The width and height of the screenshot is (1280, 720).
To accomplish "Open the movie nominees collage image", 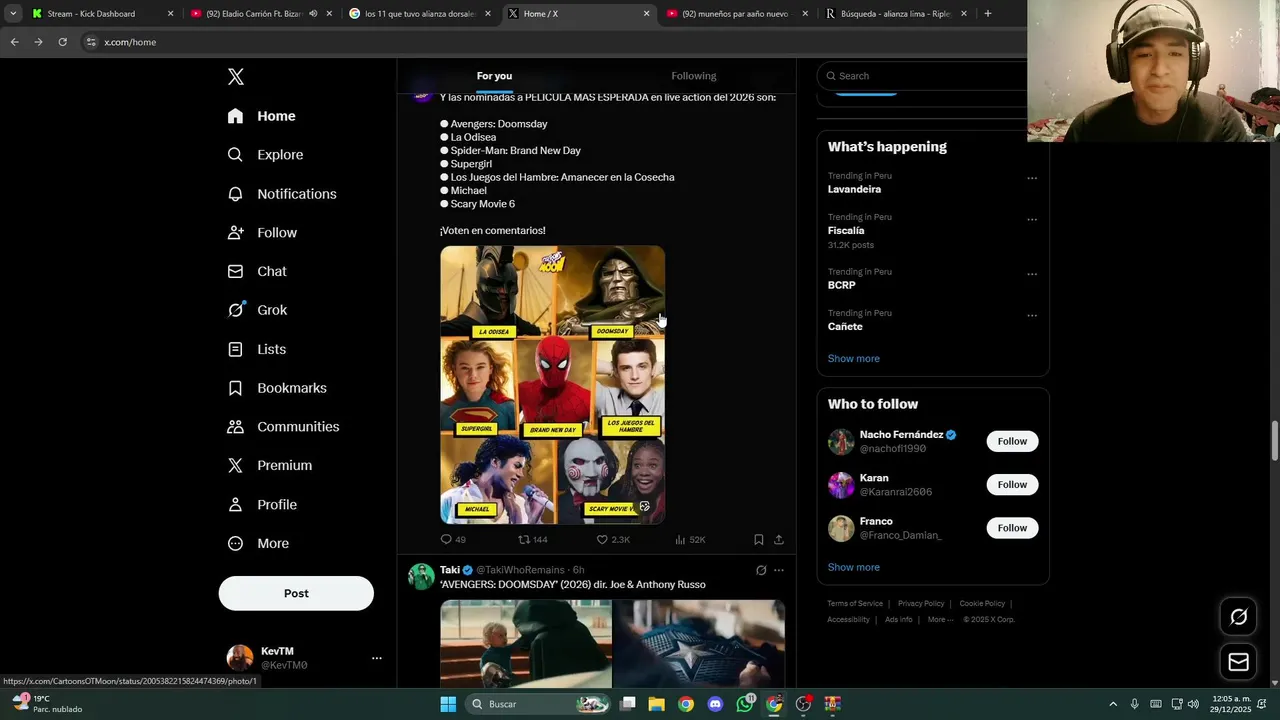I will [x=552, y=385].
